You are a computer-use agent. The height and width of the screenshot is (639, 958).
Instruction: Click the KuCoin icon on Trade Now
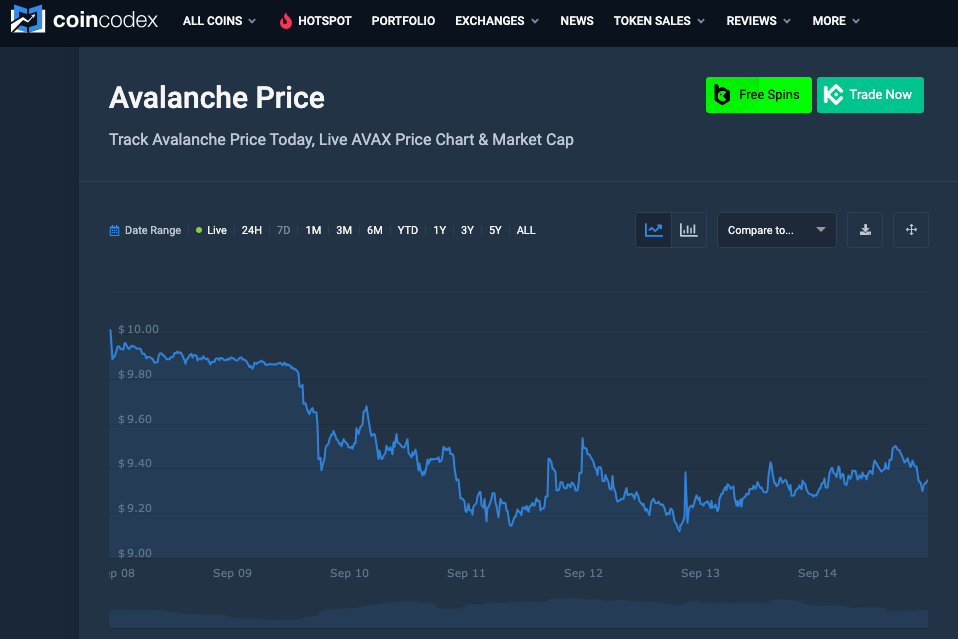(833, 95)
